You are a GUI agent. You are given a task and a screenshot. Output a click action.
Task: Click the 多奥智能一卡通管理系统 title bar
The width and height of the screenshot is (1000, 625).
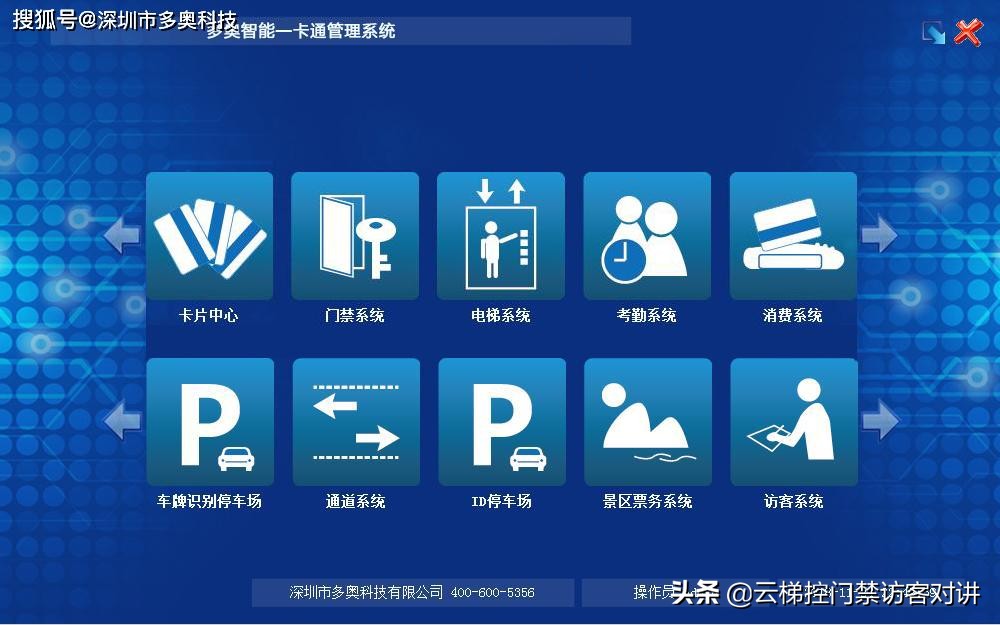click(x=300, y=31)
